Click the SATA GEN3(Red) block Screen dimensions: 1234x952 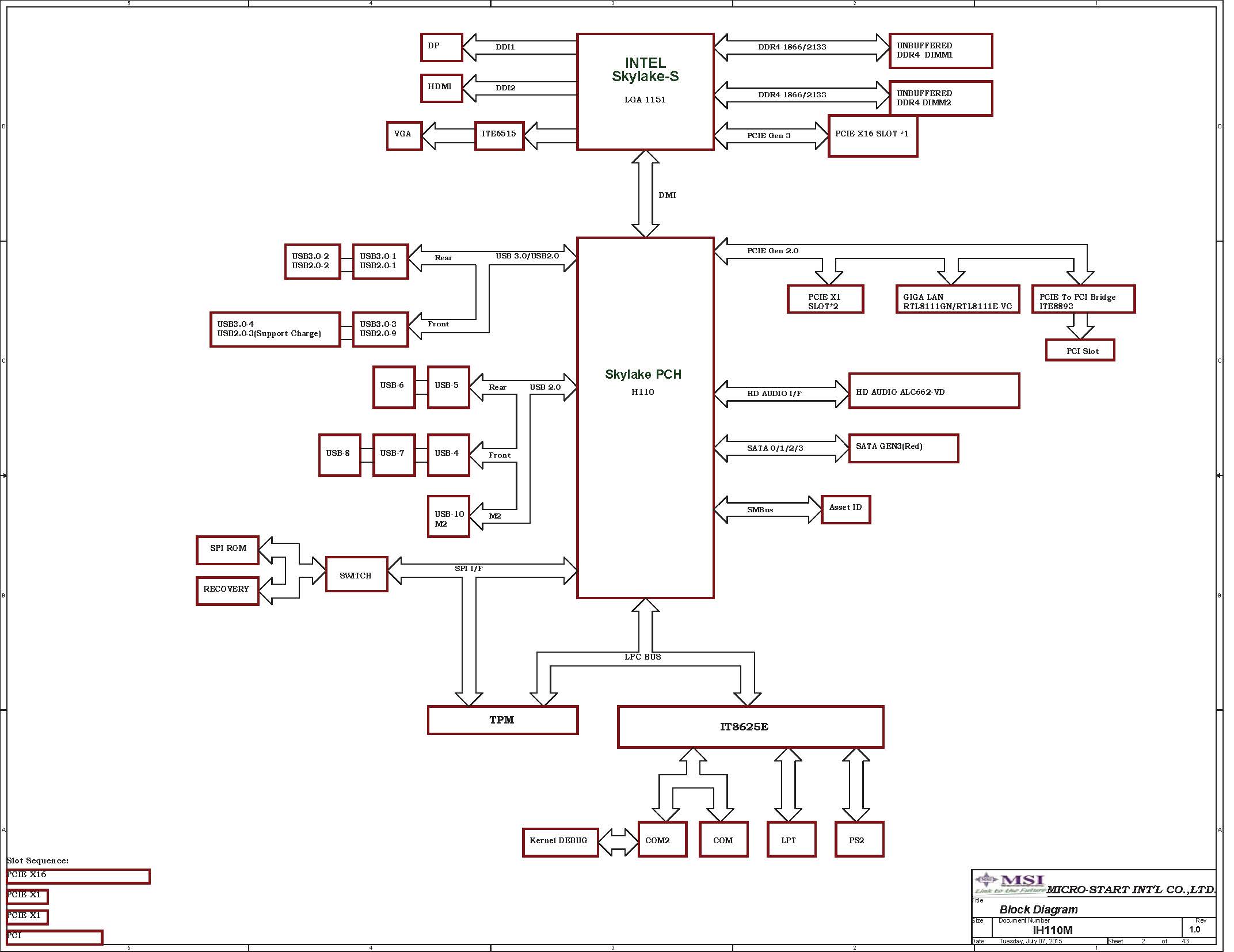[x=903, y=448]
